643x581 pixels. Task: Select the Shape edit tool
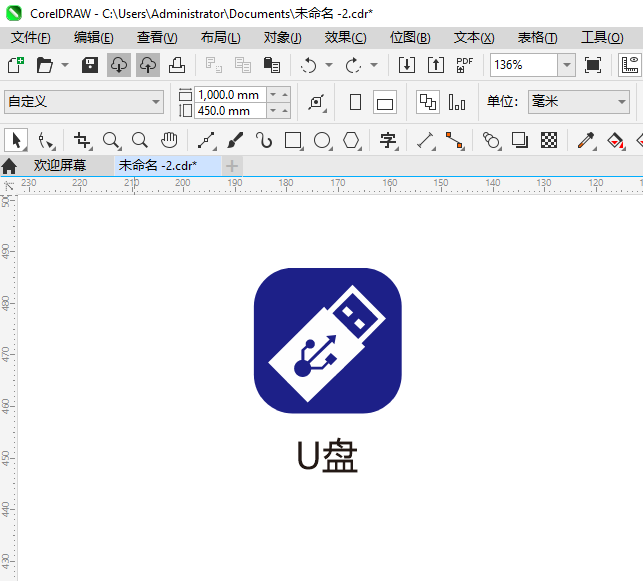tap(46, 141)
